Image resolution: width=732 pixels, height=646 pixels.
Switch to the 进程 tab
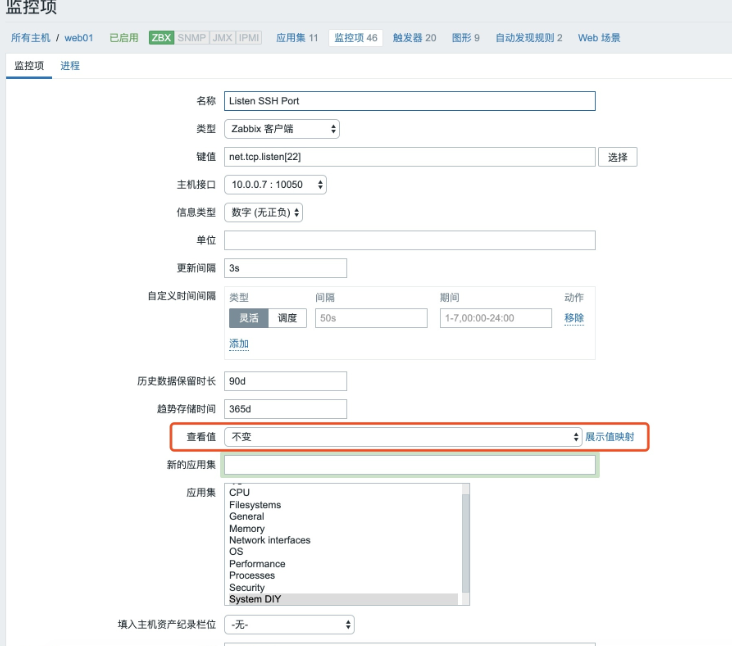click(x=70, y=66)
